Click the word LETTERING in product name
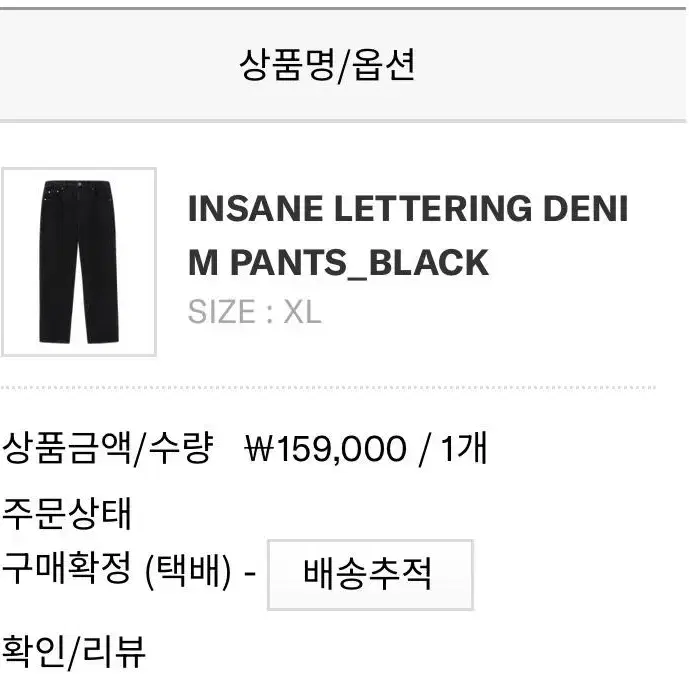The width and height of the screenshot is (689, 689). tap(433, 208)
